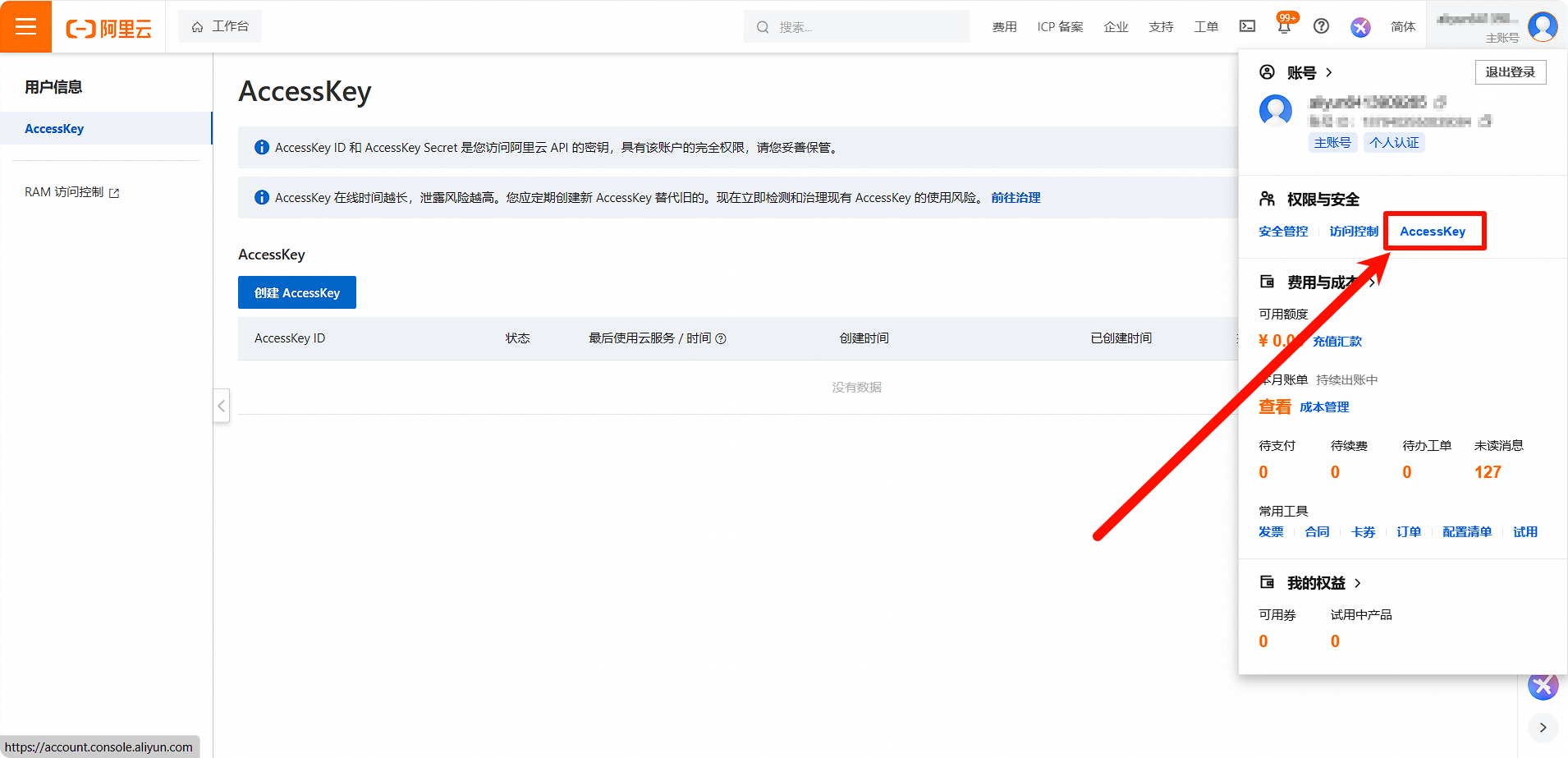Open unread messages count 127
The height and width of the screenshot is (758, 1568).
(x=1488, y=472)
